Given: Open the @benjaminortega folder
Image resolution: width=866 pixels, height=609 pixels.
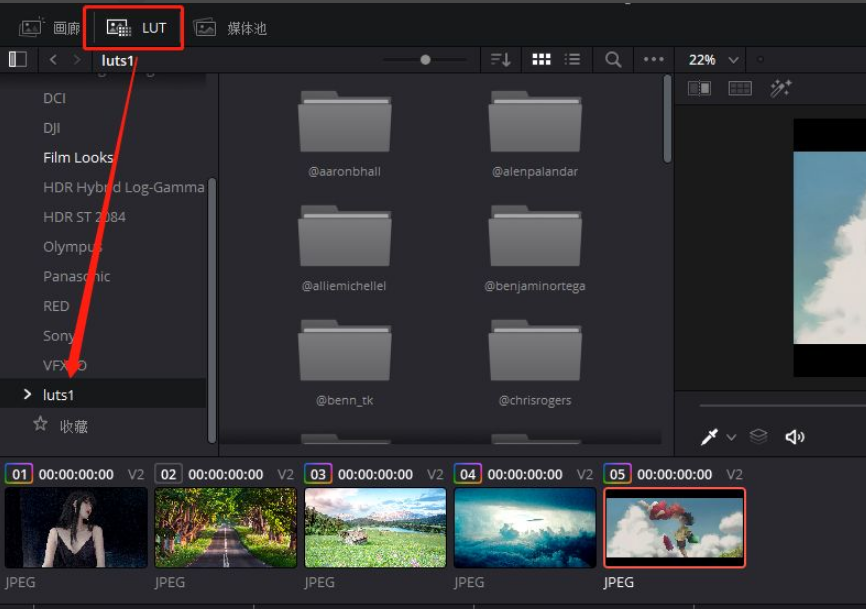Looking at the screenshot, I should pos(535,248).
